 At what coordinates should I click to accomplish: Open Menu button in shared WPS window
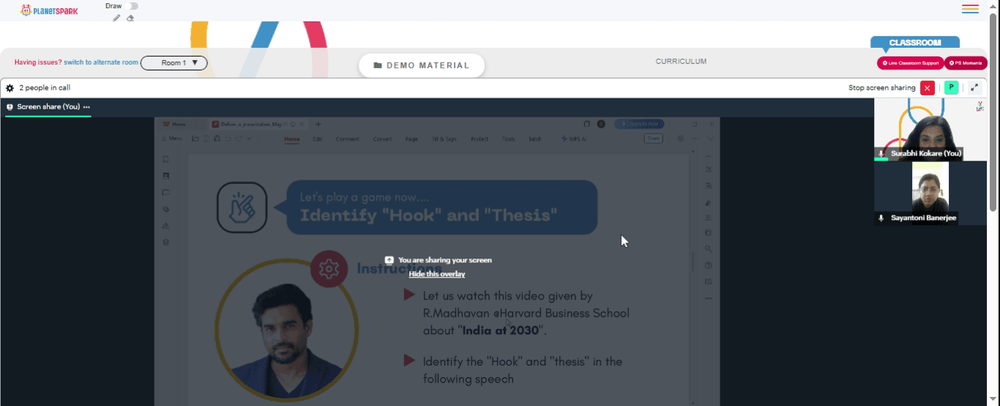click(172, 138)
